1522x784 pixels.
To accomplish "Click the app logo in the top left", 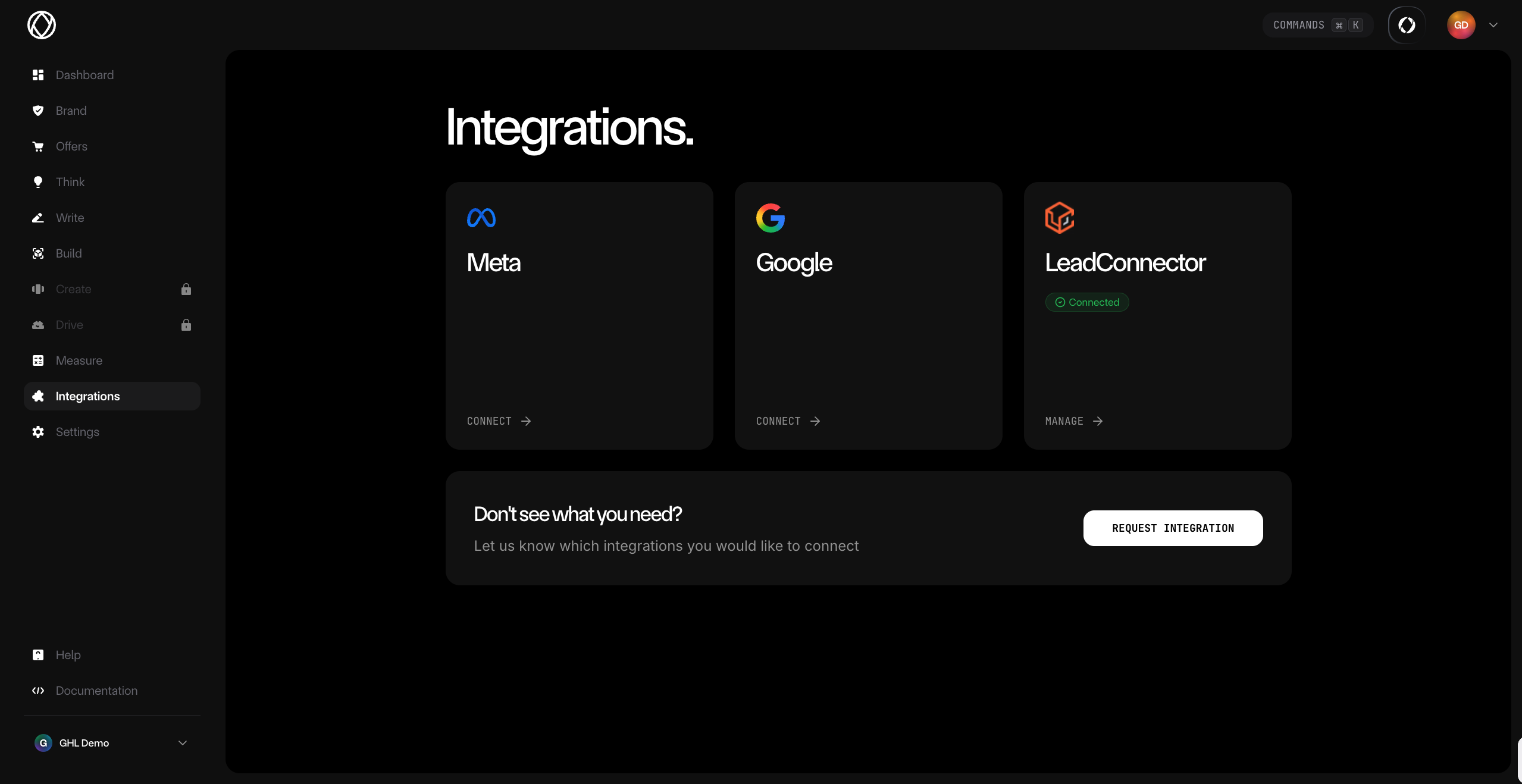I will point(41,24).
